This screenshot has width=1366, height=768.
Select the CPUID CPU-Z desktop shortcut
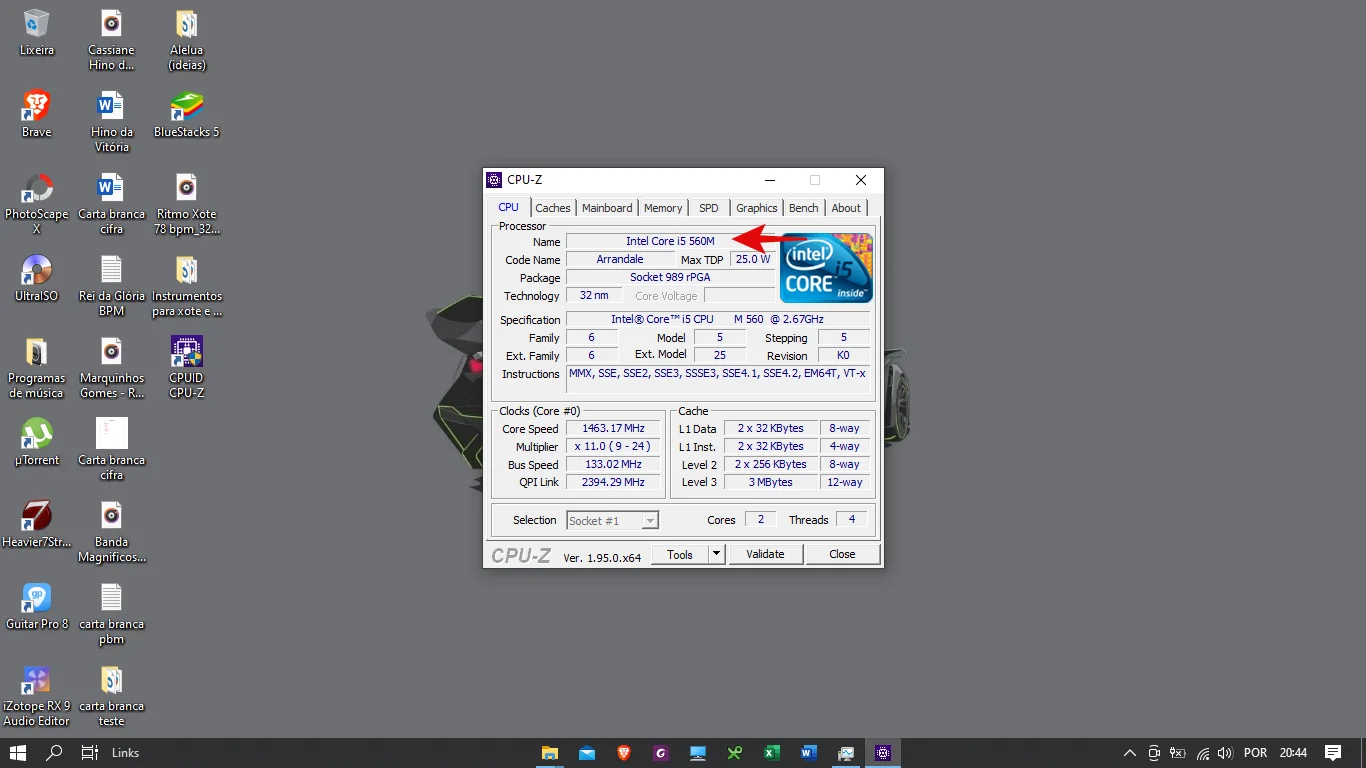pos(187,367)
